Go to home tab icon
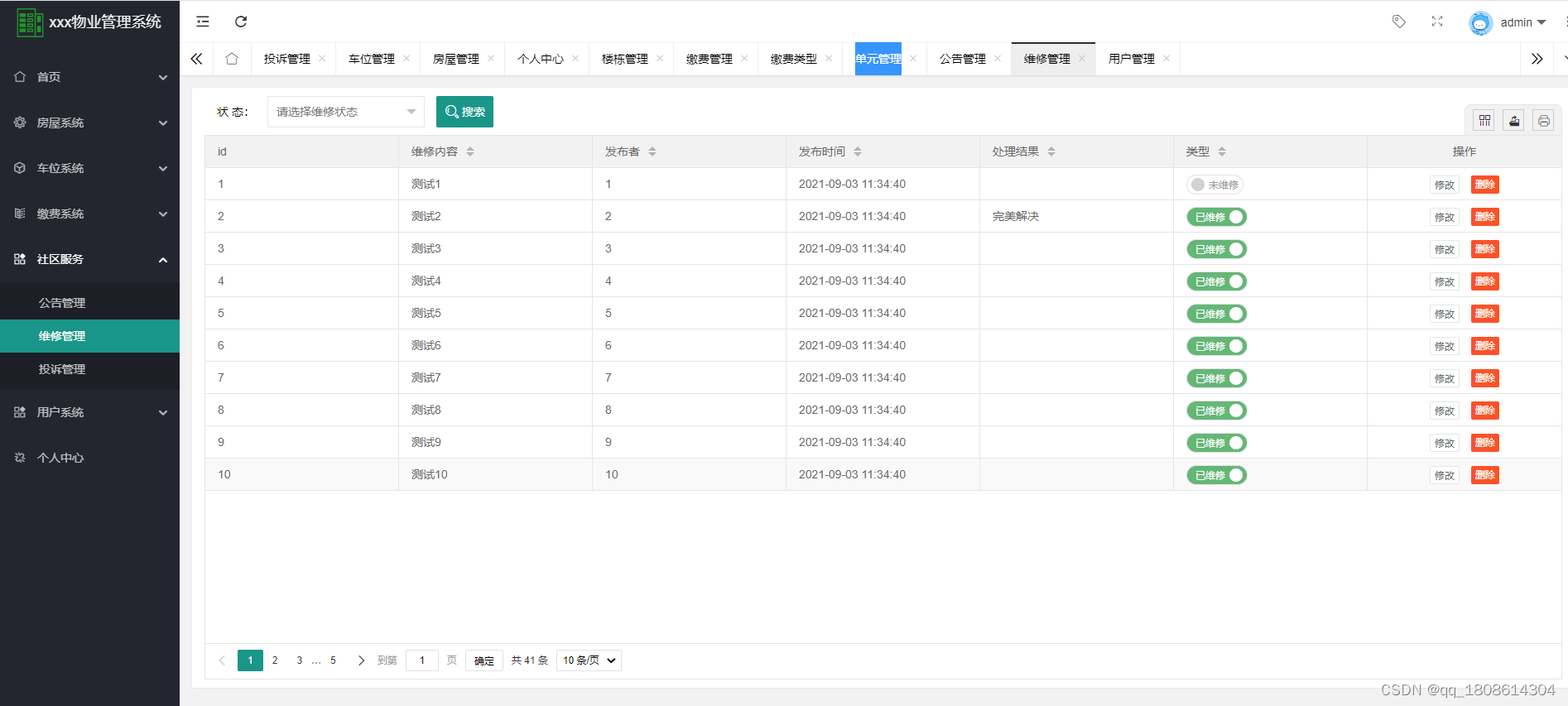1568x706 pixels. [232, 59]
